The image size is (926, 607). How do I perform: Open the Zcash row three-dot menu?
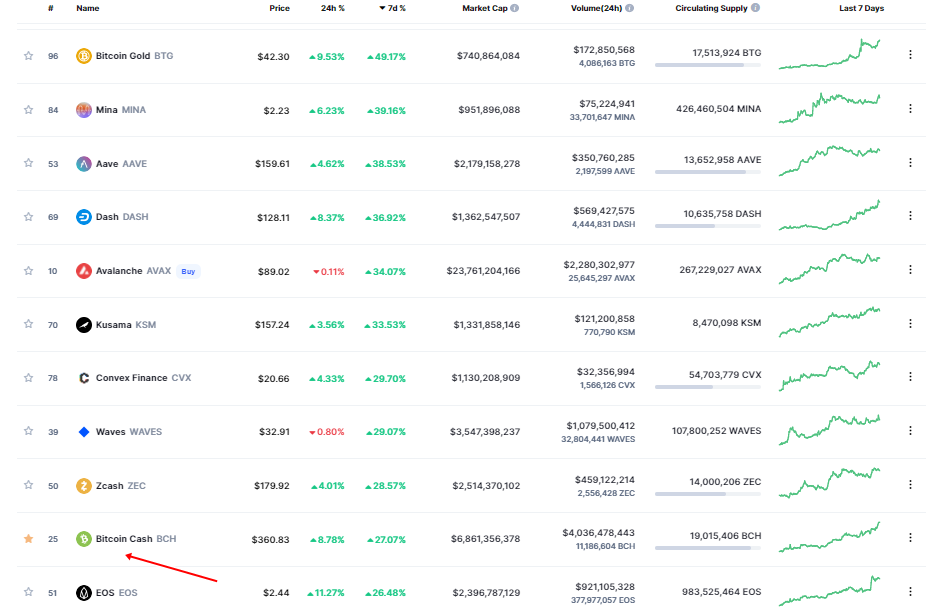pyautogui.click(x=910, y=484)
